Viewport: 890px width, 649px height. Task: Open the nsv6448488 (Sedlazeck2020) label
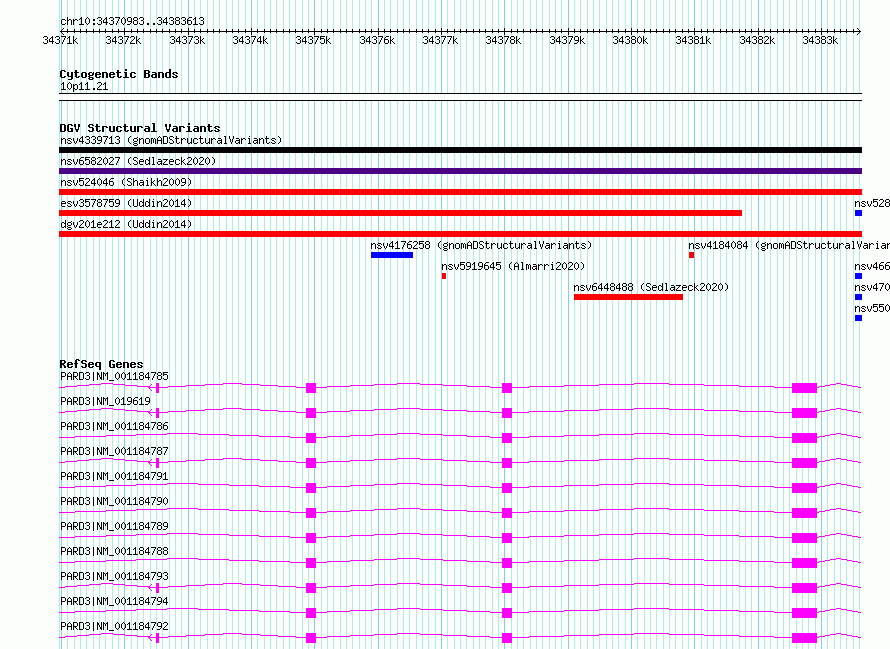[x=651, y=287]
